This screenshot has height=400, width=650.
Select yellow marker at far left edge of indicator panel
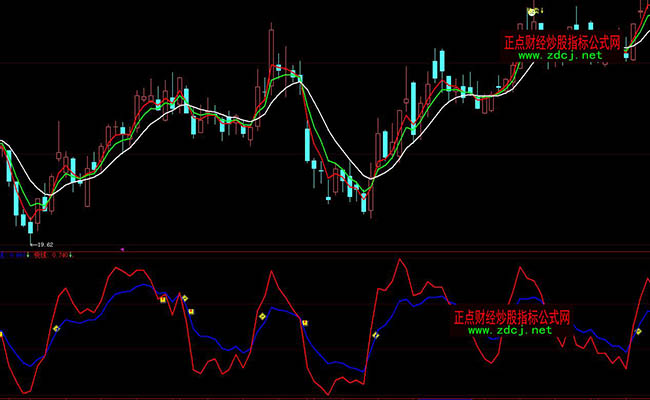(2, 333)
